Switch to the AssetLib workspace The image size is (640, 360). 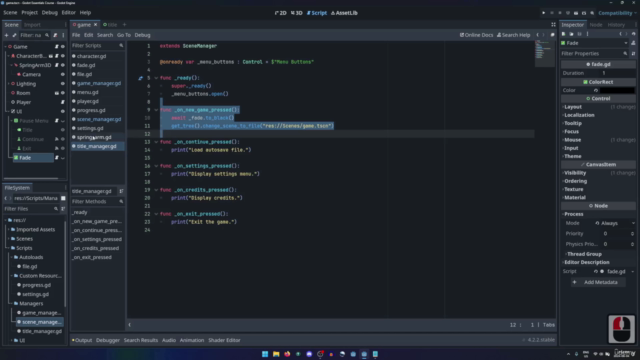(x=344, y=13)
